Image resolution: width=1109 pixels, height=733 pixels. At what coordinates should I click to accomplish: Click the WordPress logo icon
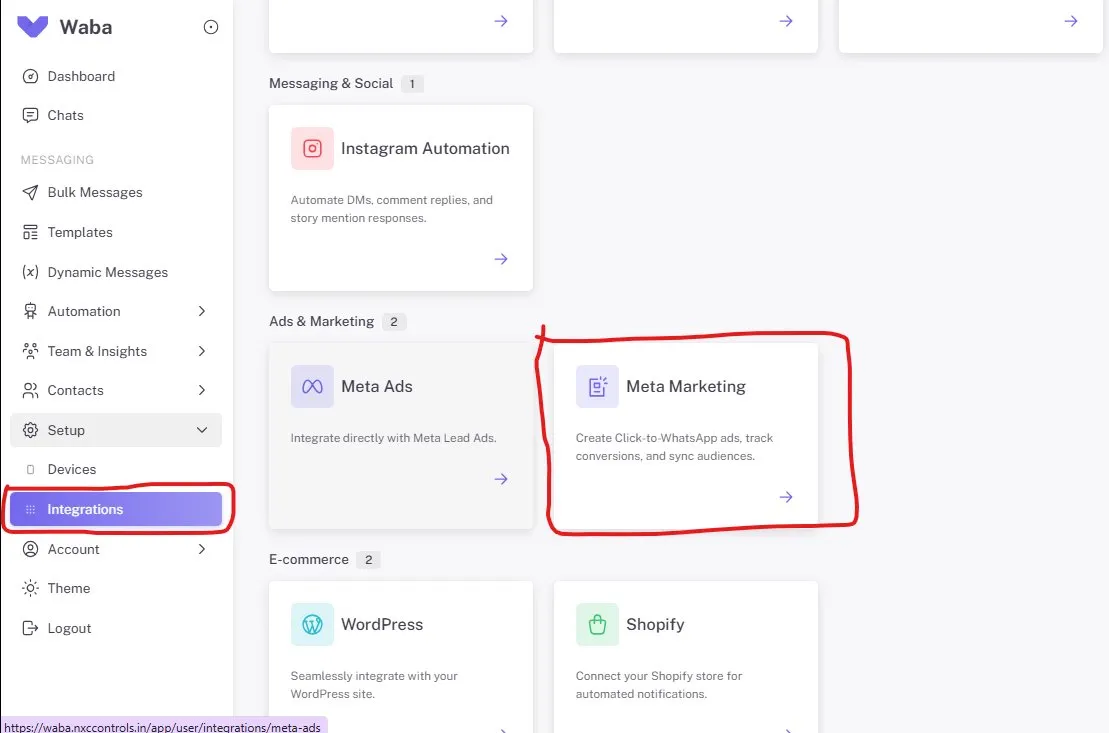tap(312, 625)
